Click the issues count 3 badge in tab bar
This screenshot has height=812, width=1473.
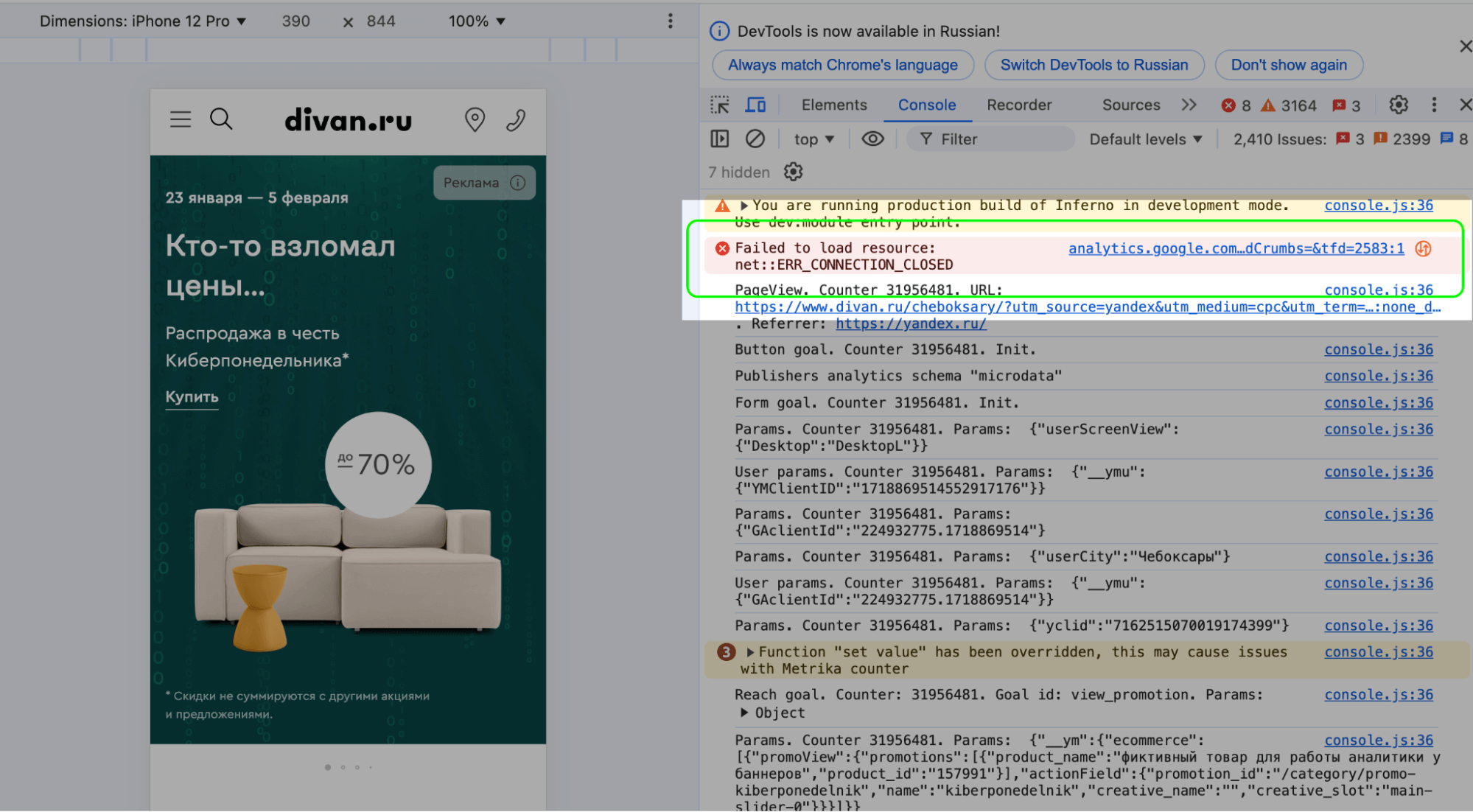pyautogui.click(x=1346, y=105)
